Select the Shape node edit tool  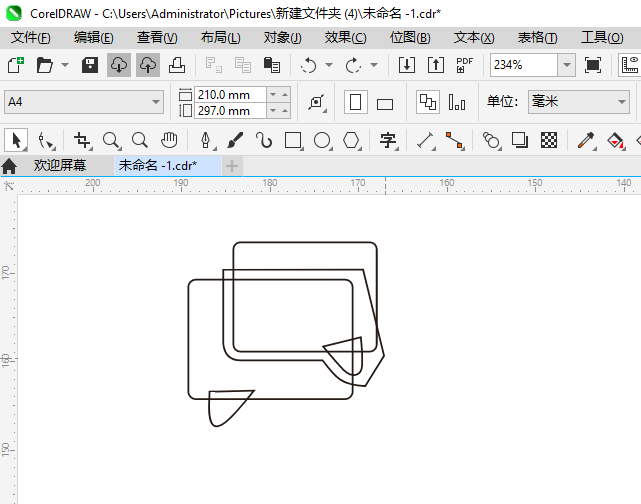pyautogui.click(x=46, y=141)
